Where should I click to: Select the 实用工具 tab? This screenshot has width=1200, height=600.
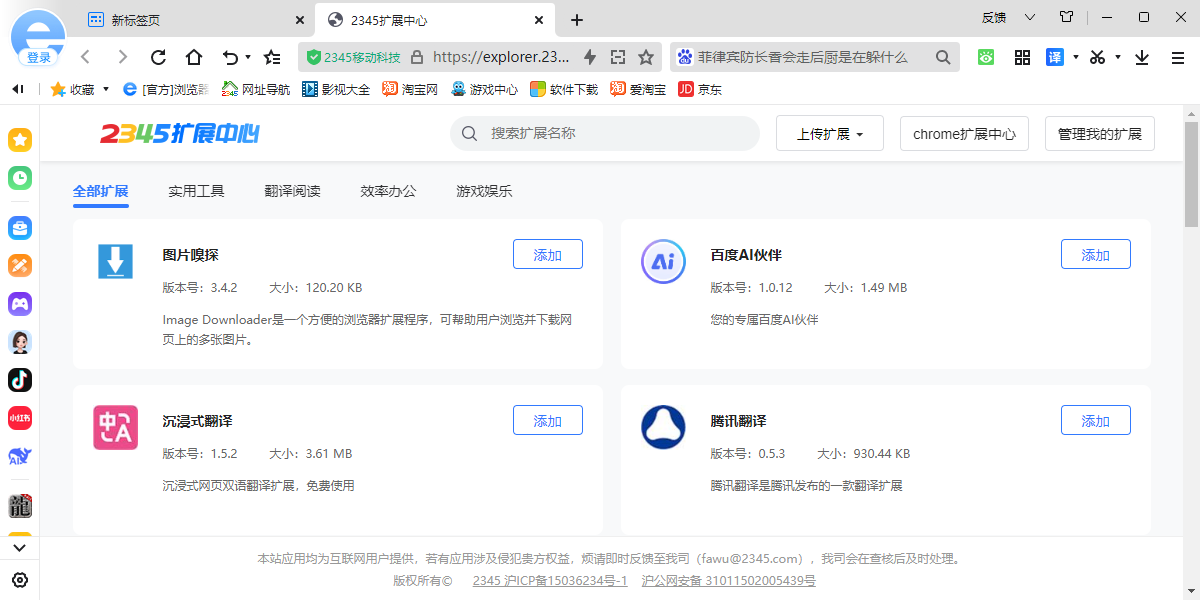[x=196, y=191]
